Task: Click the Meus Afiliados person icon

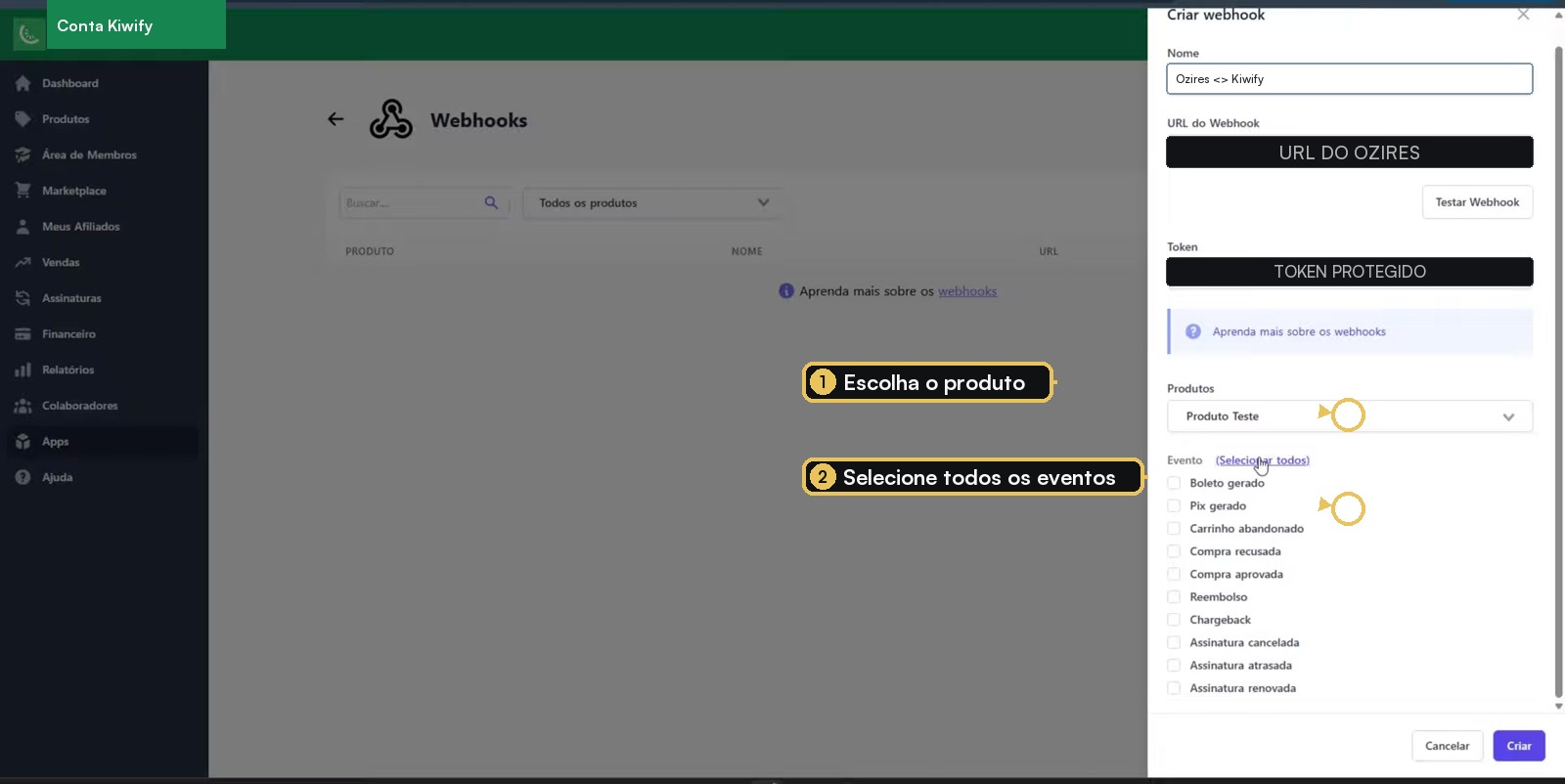Action: pyautogui.click(x=22, y=227)
